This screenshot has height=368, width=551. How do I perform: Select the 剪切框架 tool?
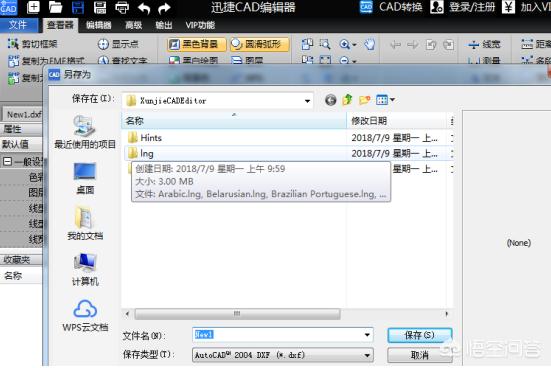(x=33, y=44)
